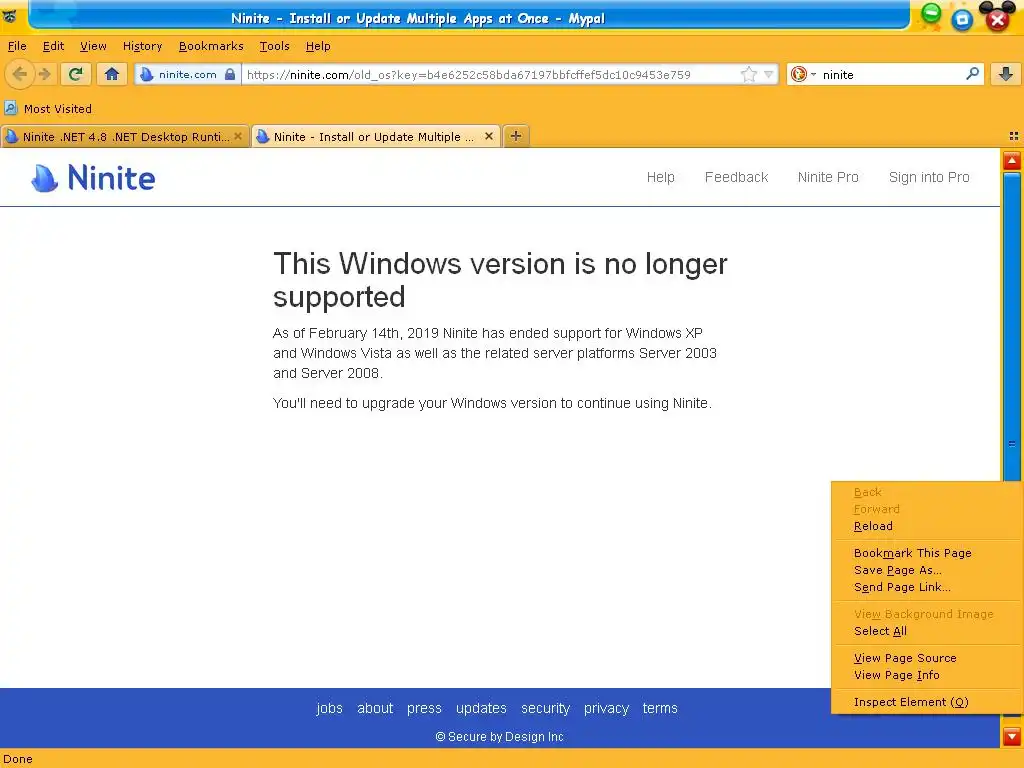The height and width of the screenshot is (768, 1024).
Task: Click the Mypal raccoon icon in title bar
Action: point(10,16)
